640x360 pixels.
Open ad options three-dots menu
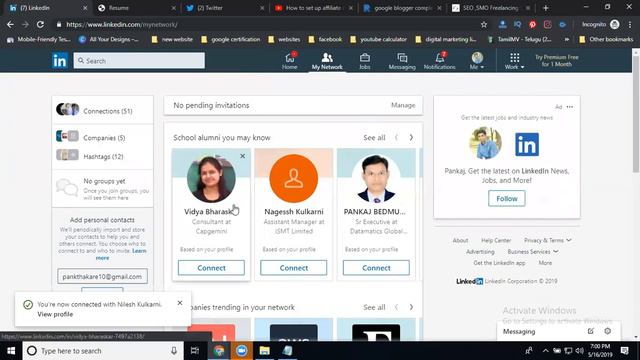pyautogui.click(x=570, y=107)
